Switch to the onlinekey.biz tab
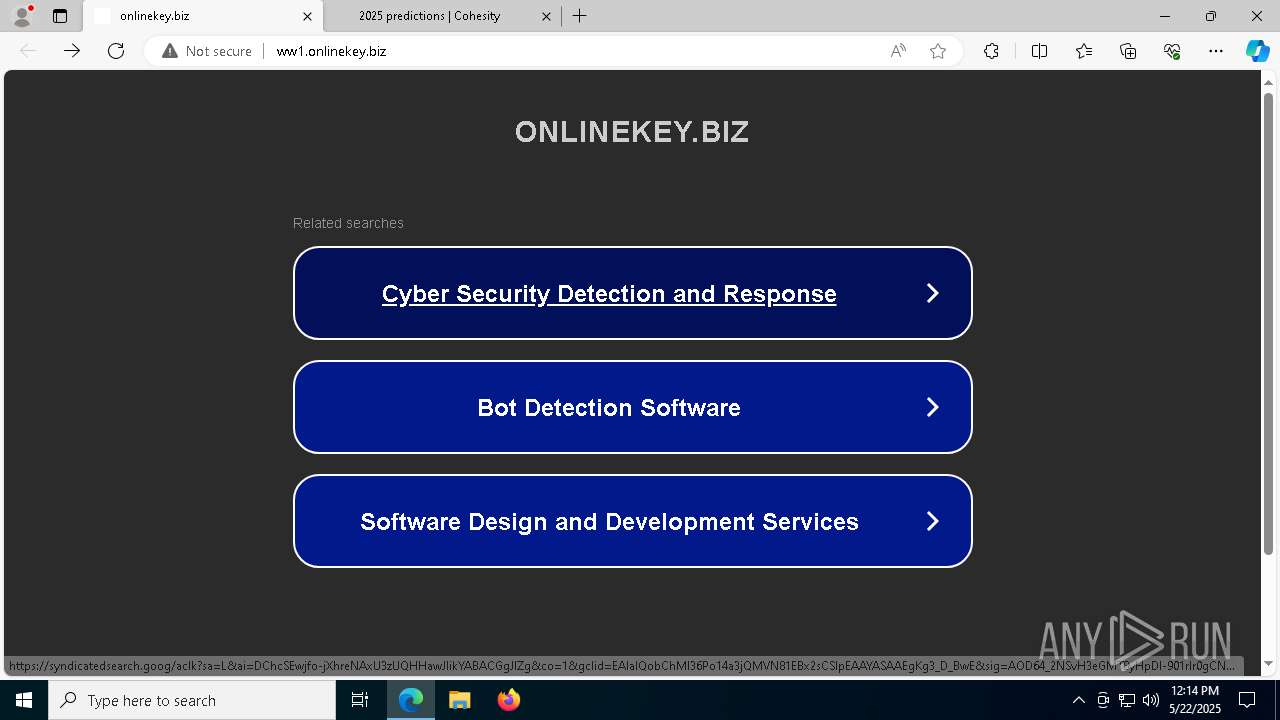Image resolution: width=1280 pixels, height=720 pixels. click(x=203, y=16)
